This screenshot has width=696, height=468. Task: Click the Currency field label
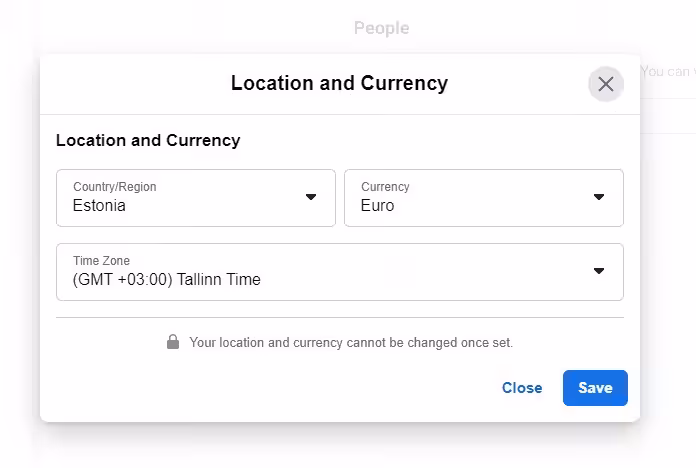point(385,187)
